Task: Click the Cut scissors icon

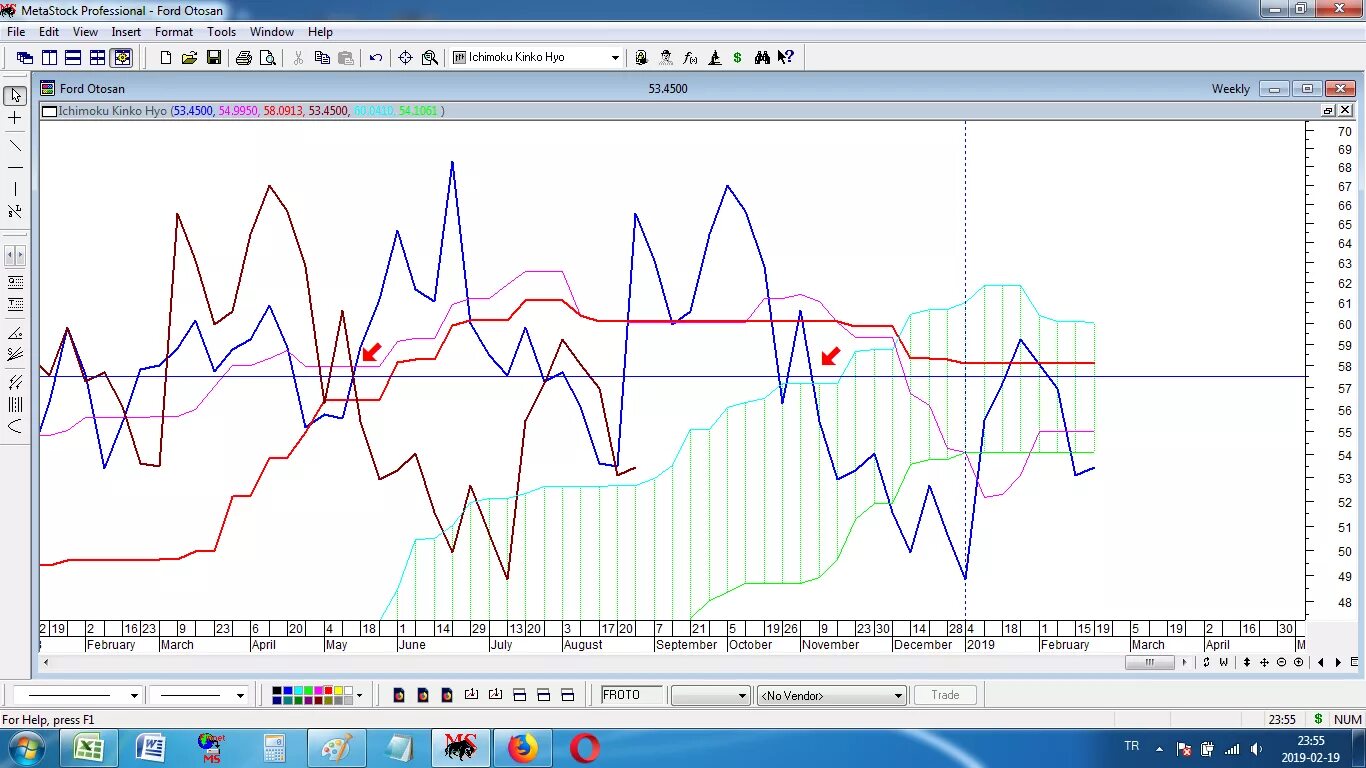Action: pyautogui.click(x=298, y=58)
